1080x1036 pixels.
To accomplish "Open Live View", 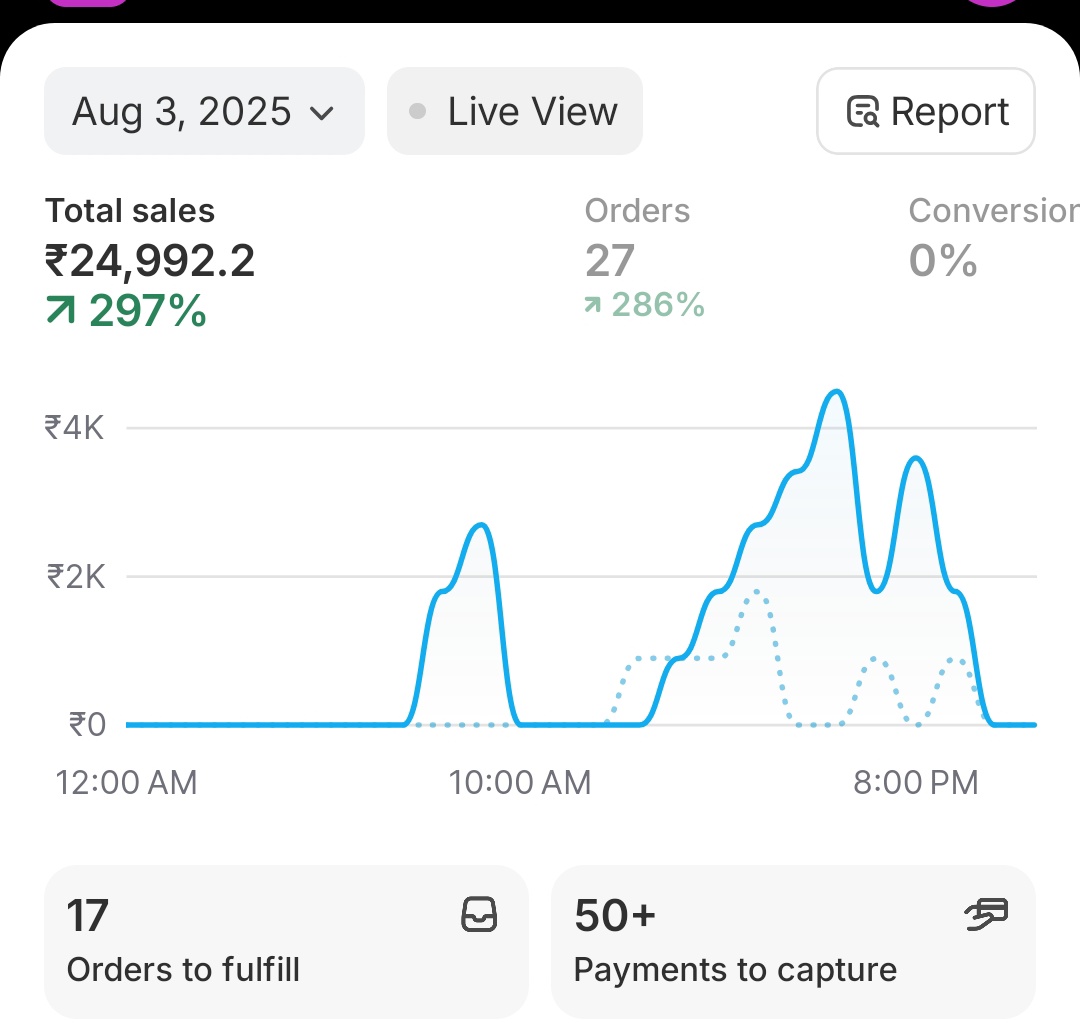I will 514,111.
